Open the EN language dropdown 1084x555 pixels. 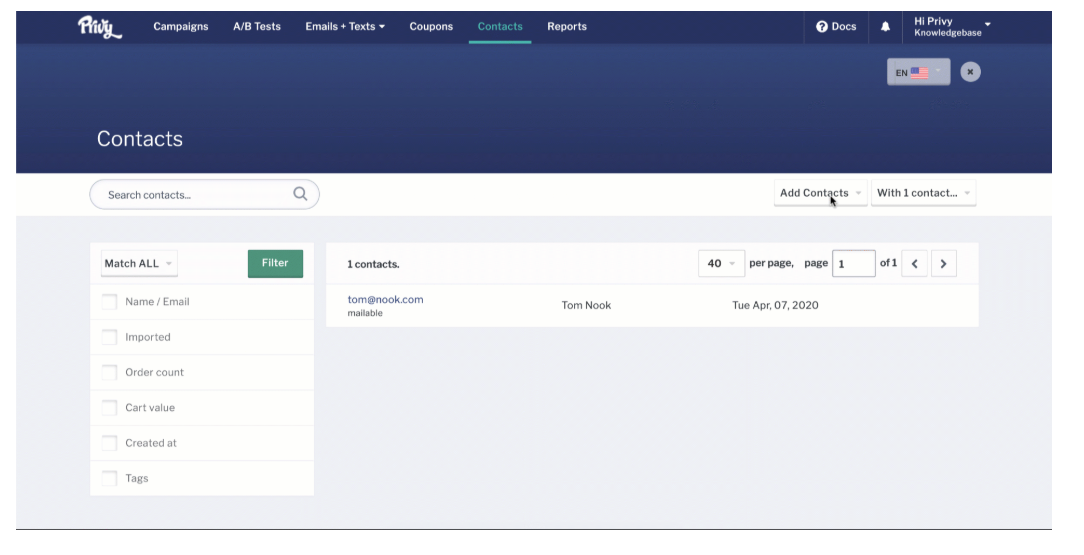pos(918,72)
